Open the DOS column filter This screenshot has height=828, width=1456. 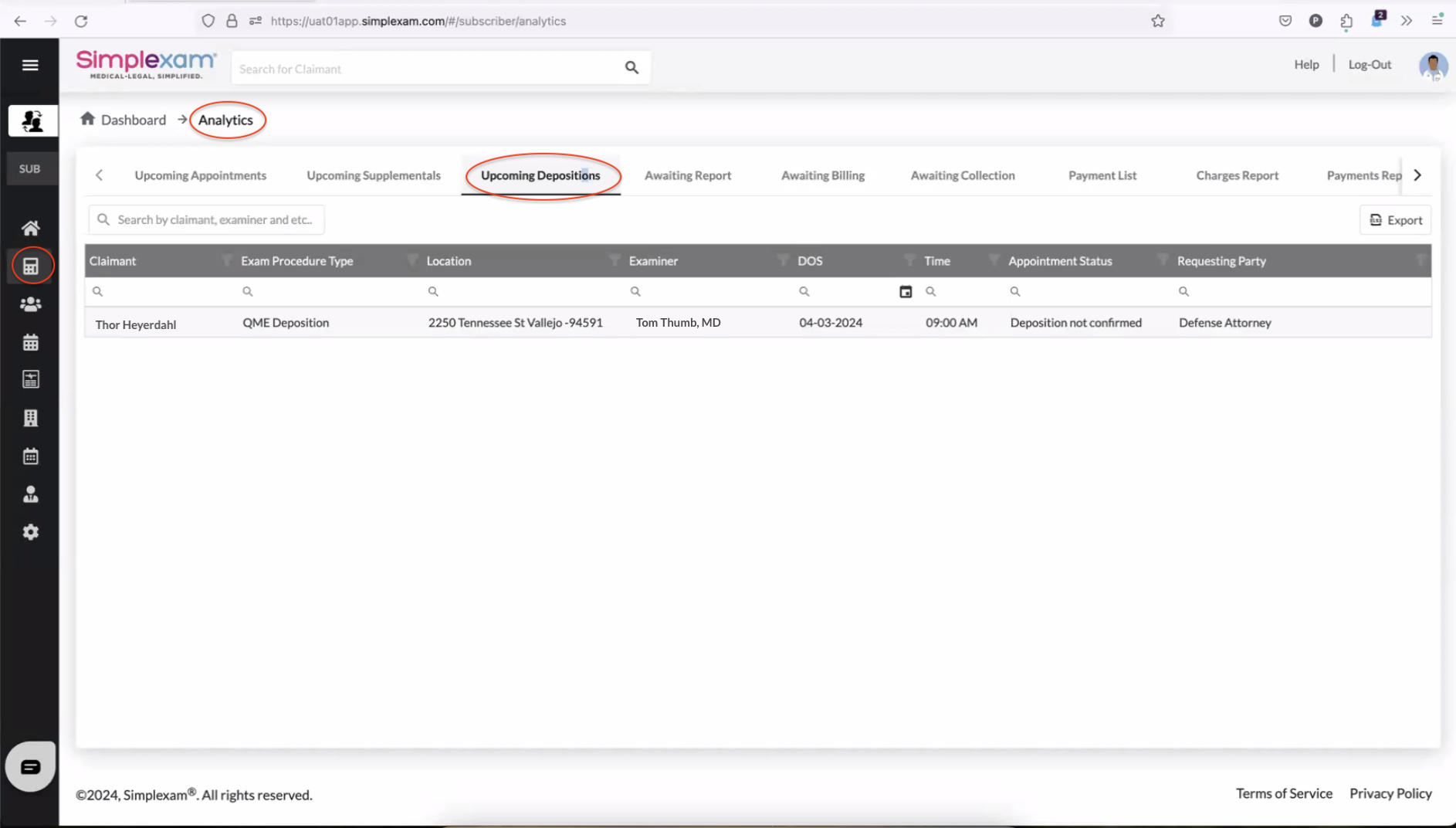[909, 260]
